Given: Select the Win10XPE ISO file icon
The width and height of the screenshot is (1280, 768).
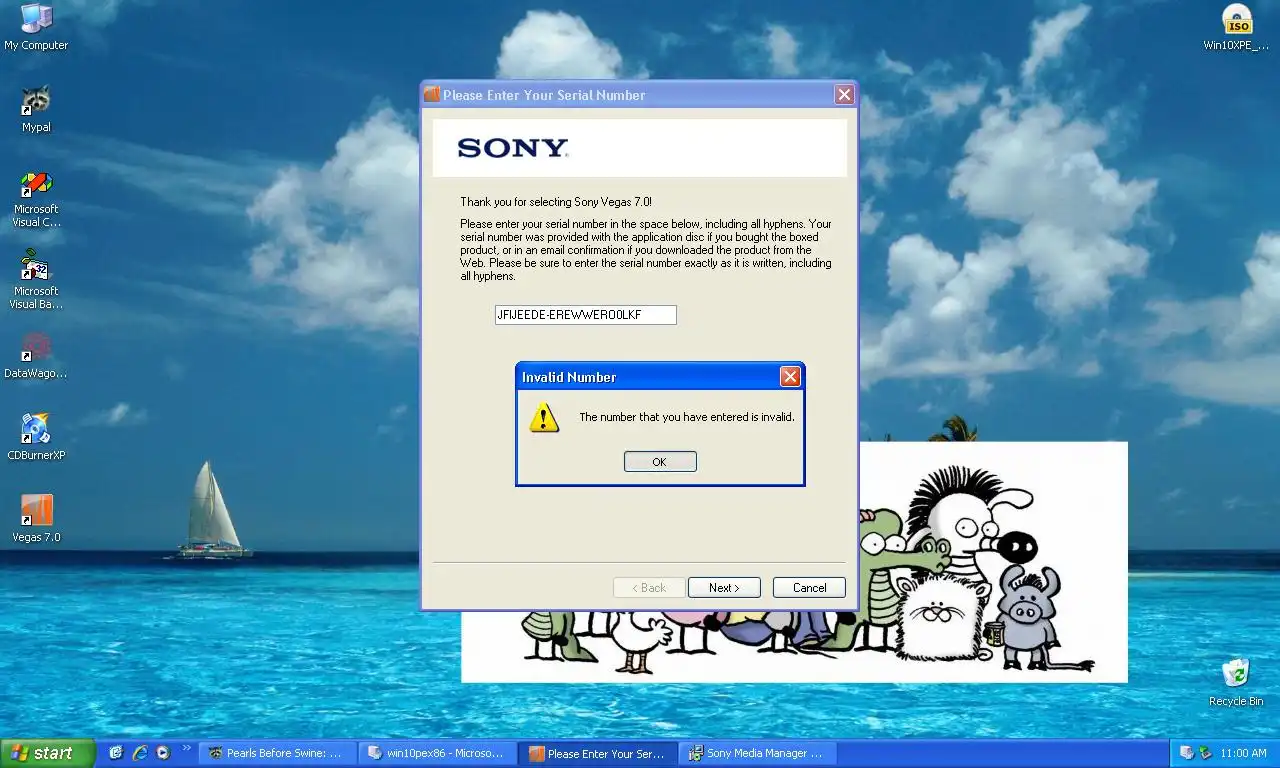Looking at the screenshot, I should click(1237, 27).
